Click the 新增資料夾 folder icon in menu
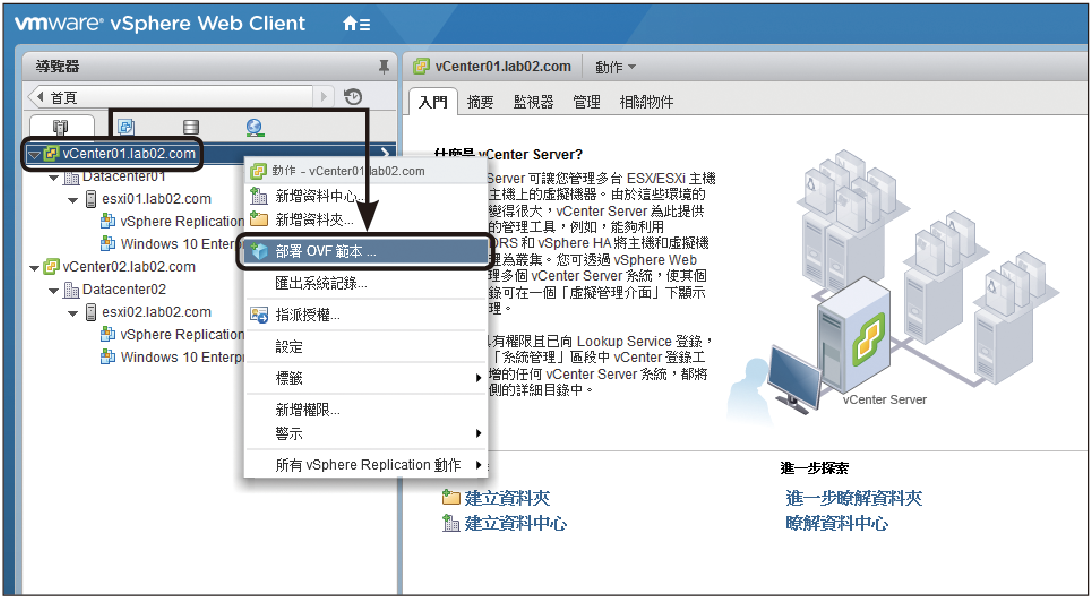This screenshot has width=1092, height=599. coord(259,219)
